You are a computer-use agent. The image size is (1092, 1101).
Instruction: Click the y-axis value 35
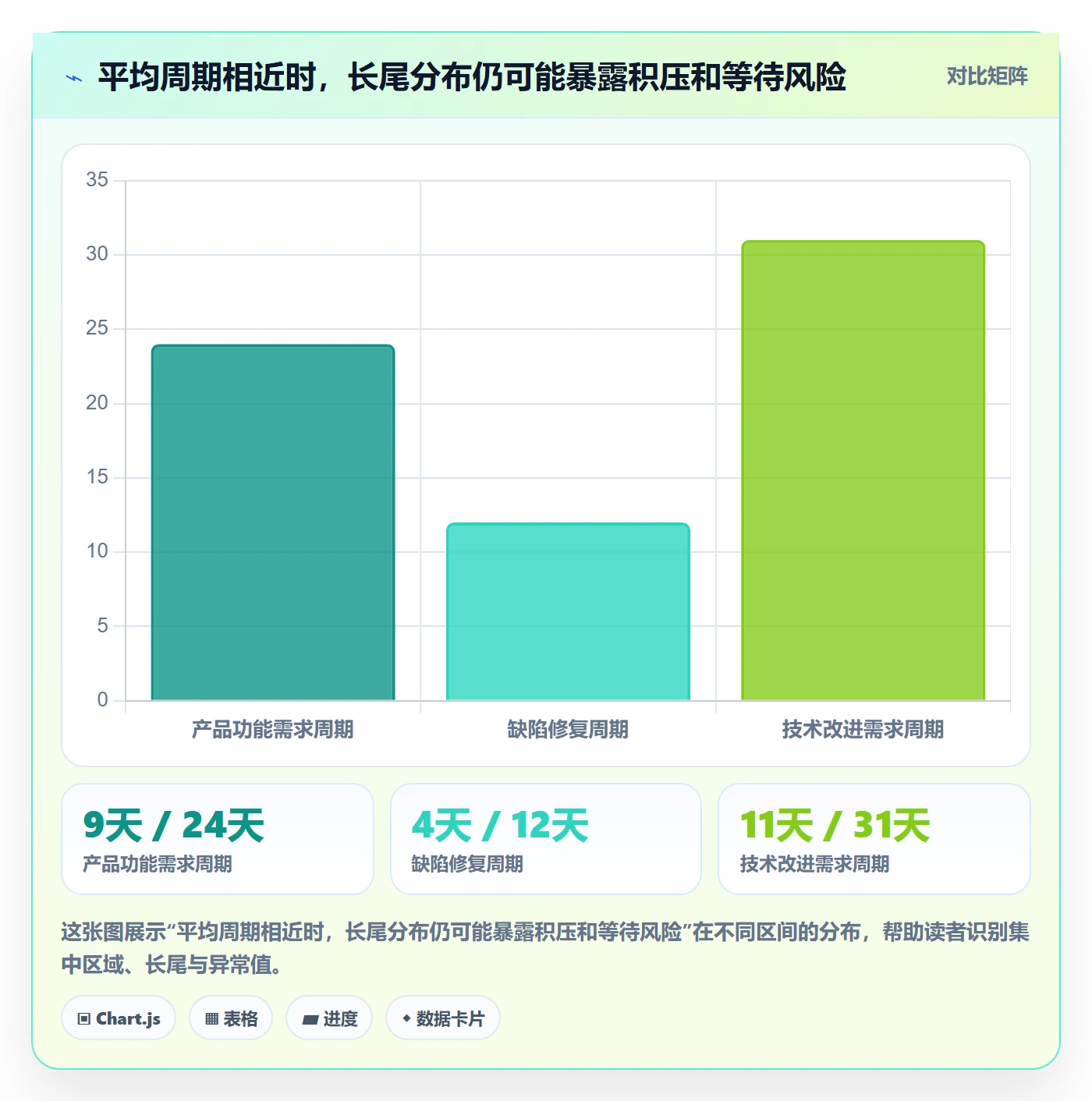pyautogui.click(x=97, y=180)
